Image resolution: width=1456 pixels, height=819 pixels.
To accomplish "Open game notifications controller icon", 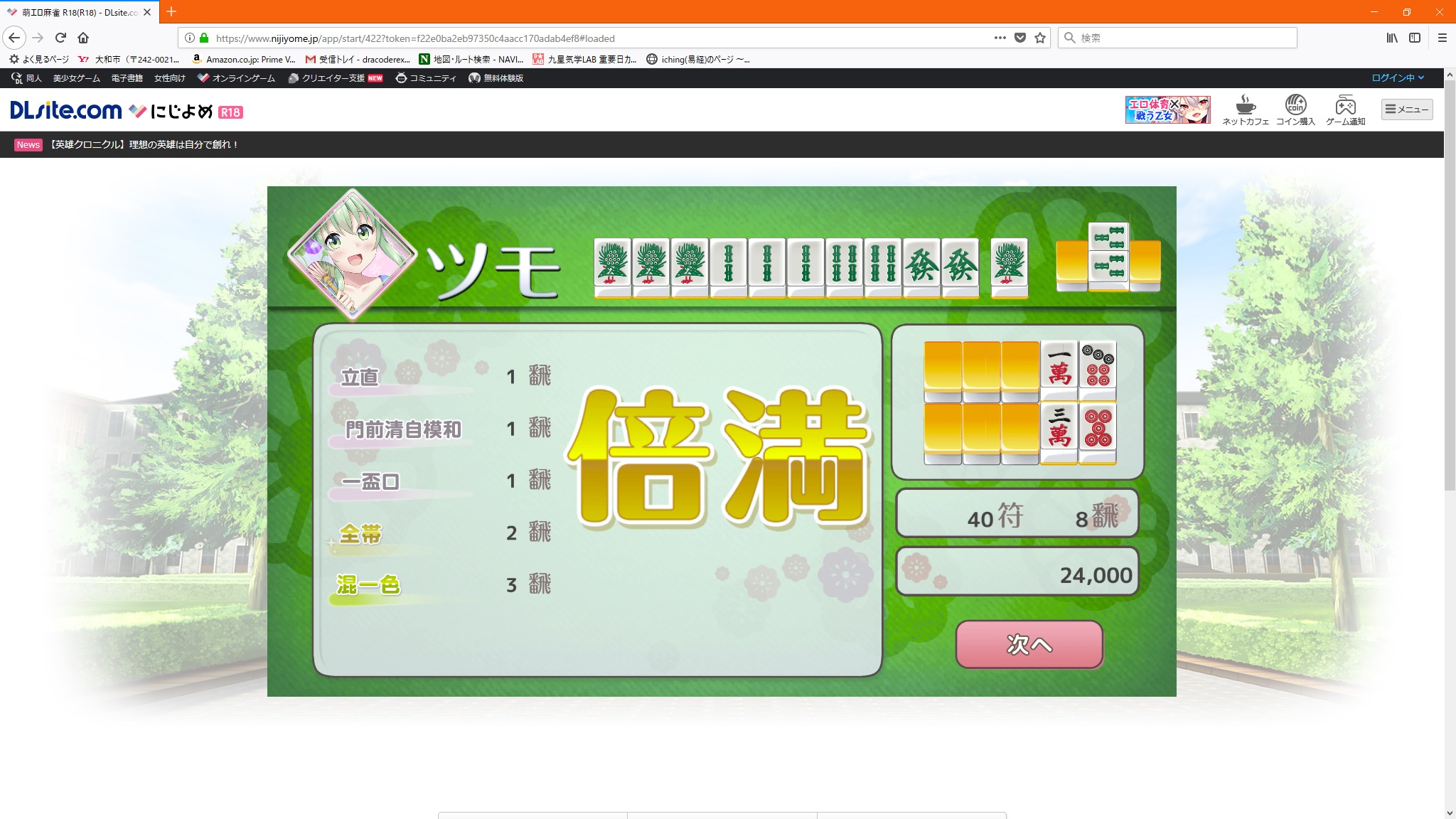I will click(x=1345, y=105).
